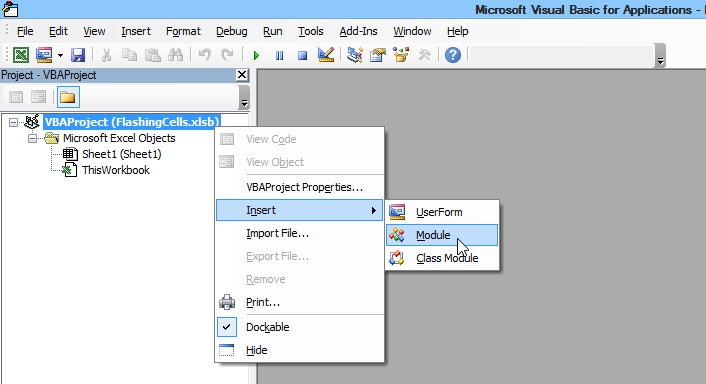Click the Reset stop square icon
The image size is (706, 384).
303,55
